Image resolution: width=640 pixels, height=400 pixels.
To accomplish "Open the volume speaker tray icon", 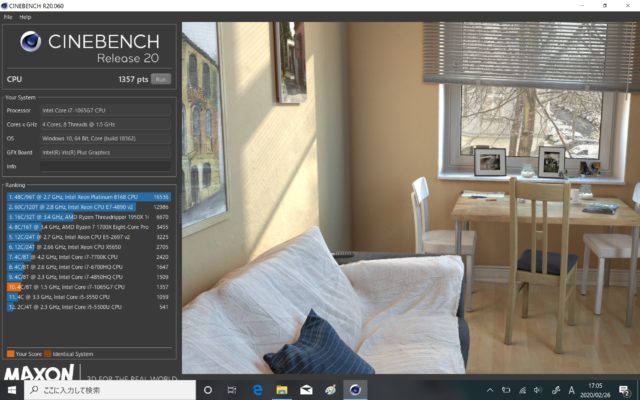I will (x=538, y=390).
